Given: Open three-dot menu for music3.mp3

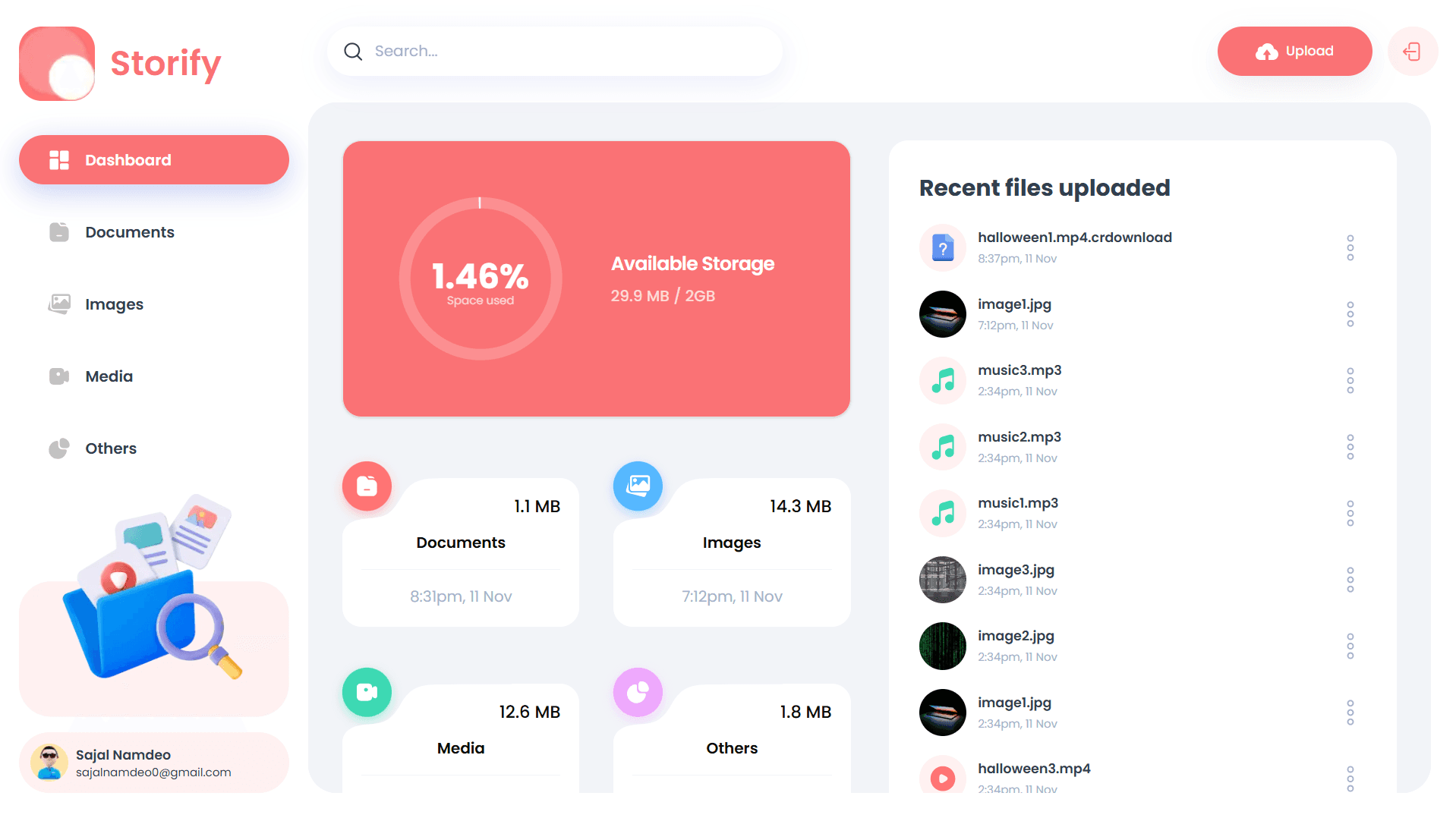Looking at the screenshot, I should 1350,381.
